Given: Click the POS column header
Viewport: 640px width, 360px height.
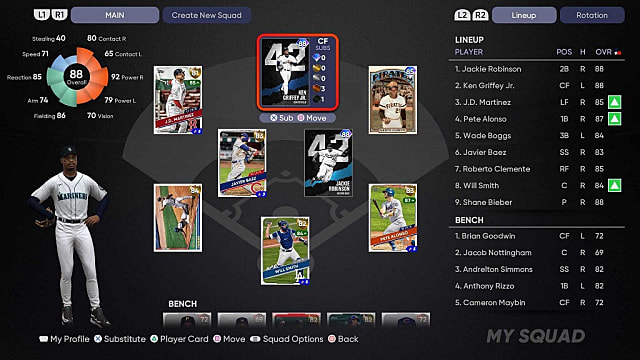Looking at the screenshot, I should click(564, 52).
